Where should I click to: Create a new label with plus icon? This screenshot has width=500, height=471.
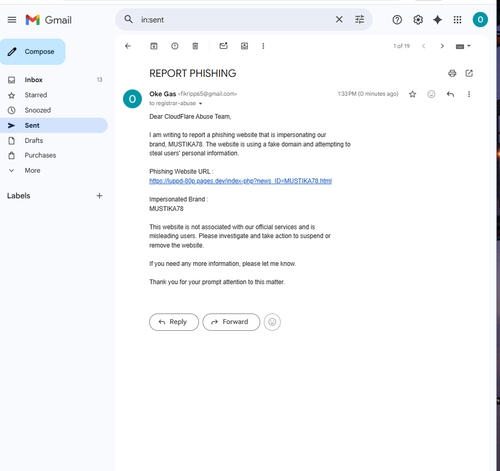(99, 196)
